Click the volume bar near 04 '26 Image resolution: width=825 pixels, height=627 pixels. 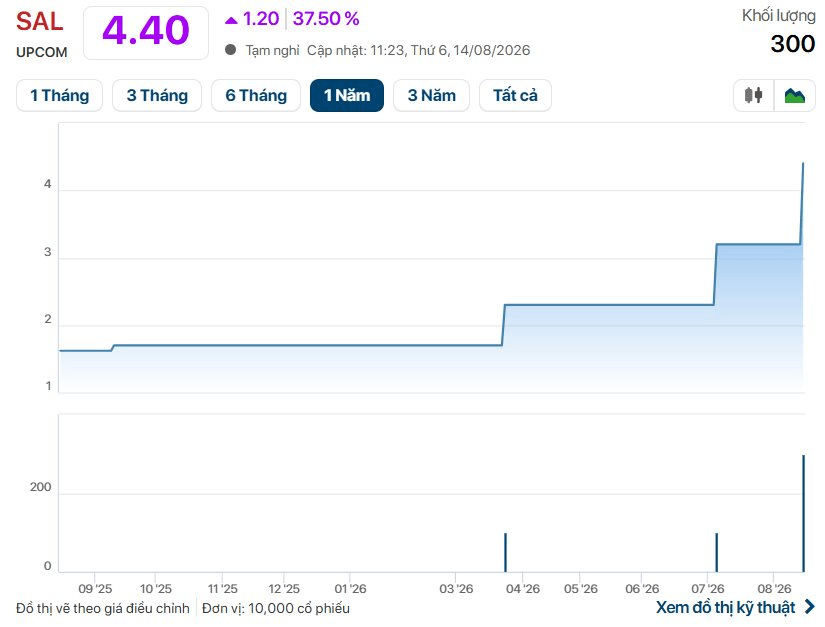[x=506, y=552]
